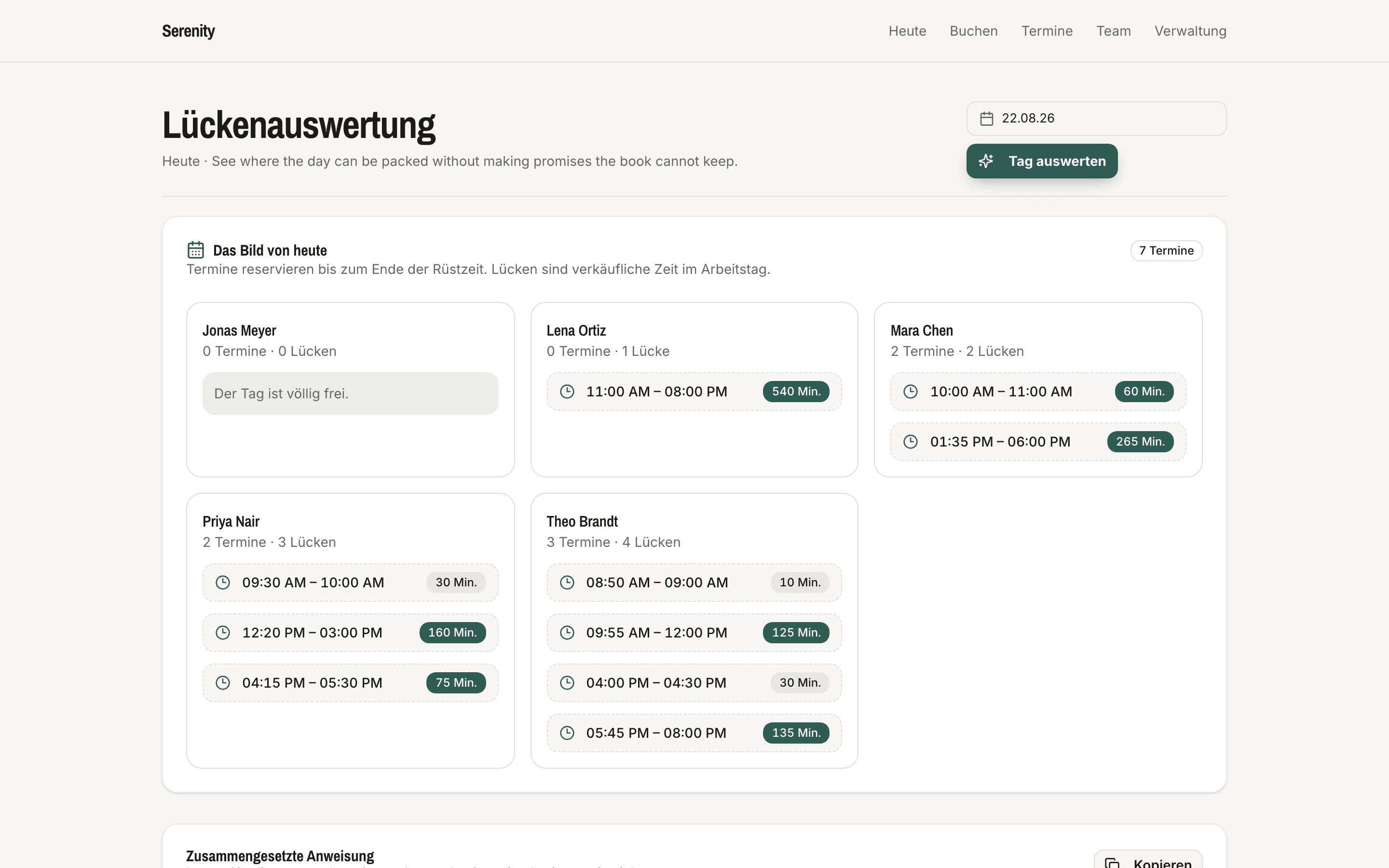
Task: Select Mara Chen's 60 Min. badge
Action: 1144,392
